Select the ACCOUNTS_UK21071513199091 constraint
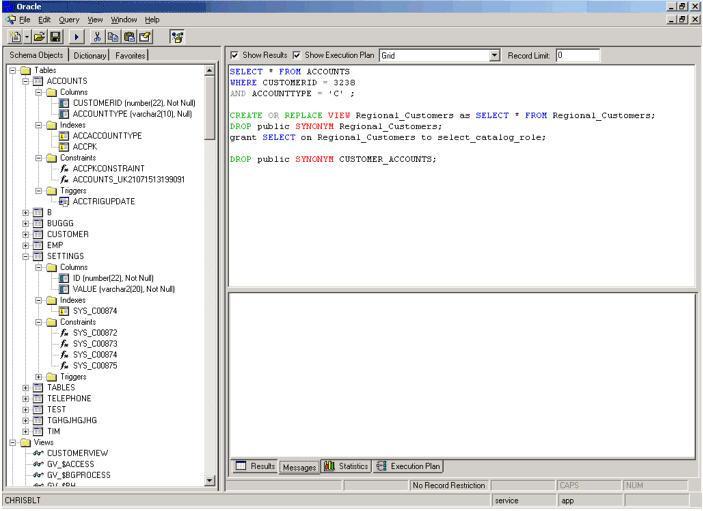The width and height of the screenshot is (703, 511). tap(129, 180)
